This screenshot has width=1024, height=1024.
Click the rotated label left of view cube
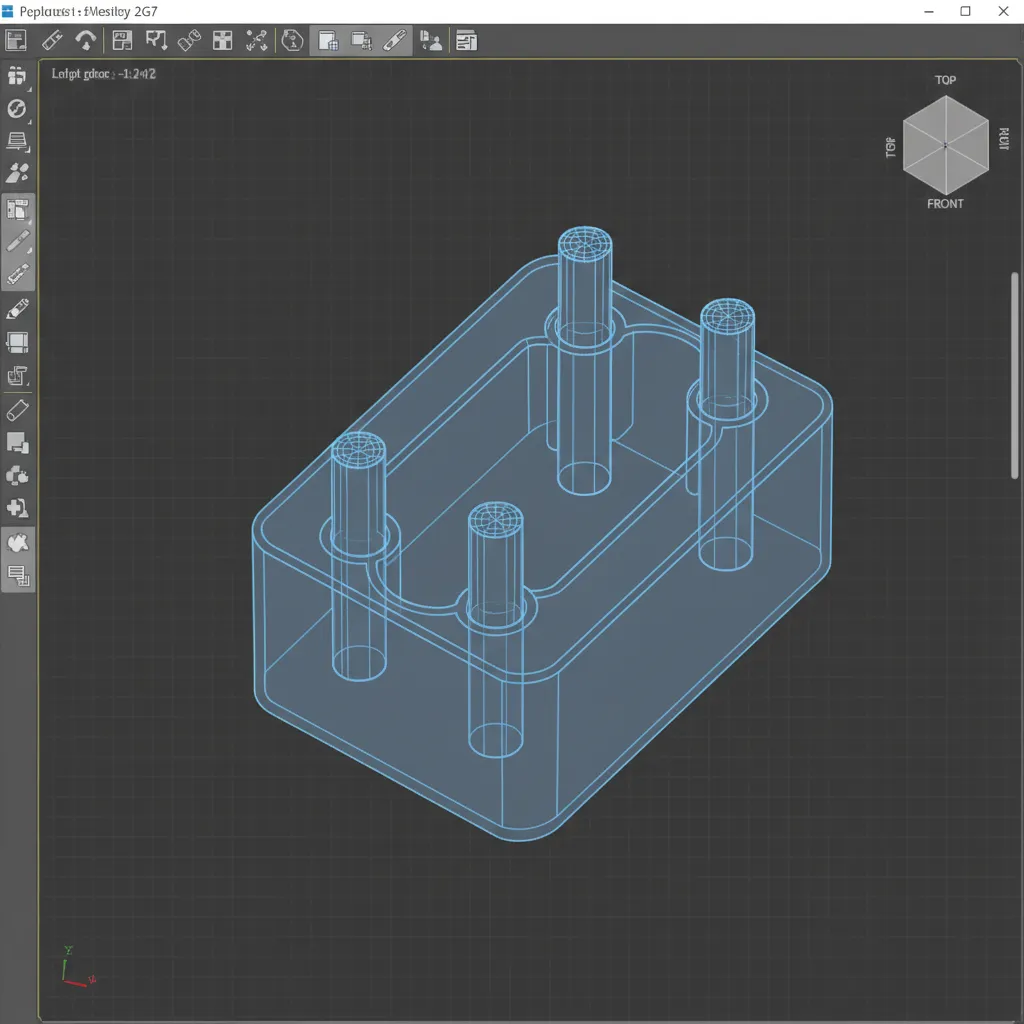point(890,148)
